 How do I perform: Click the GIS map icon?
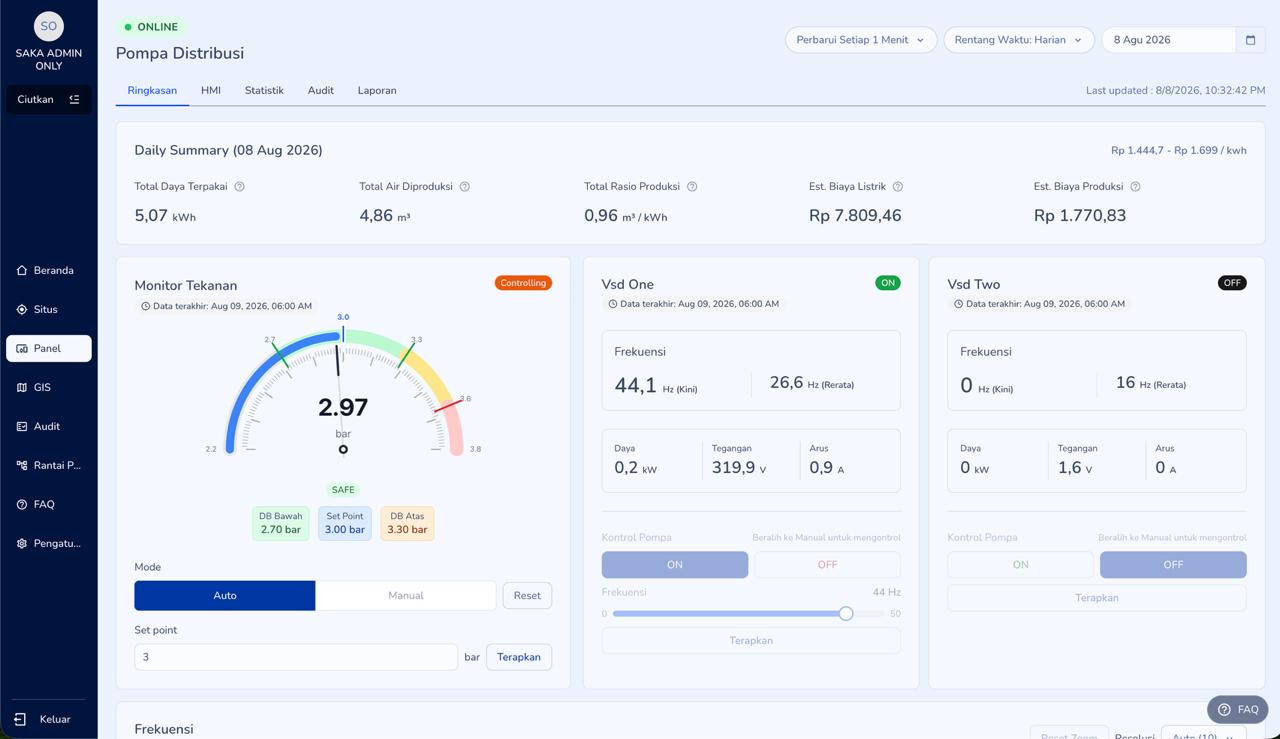pyautogui.click(x=22, y=387)
